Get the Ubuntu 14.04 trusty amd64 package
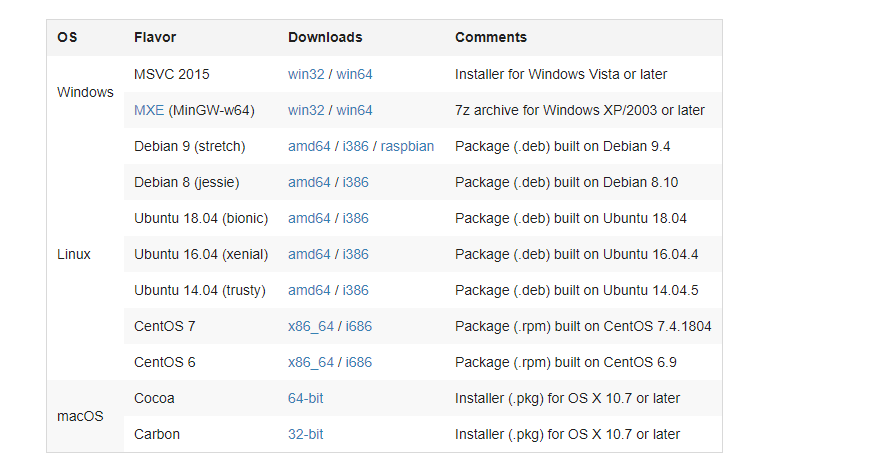 click(309, 290)
